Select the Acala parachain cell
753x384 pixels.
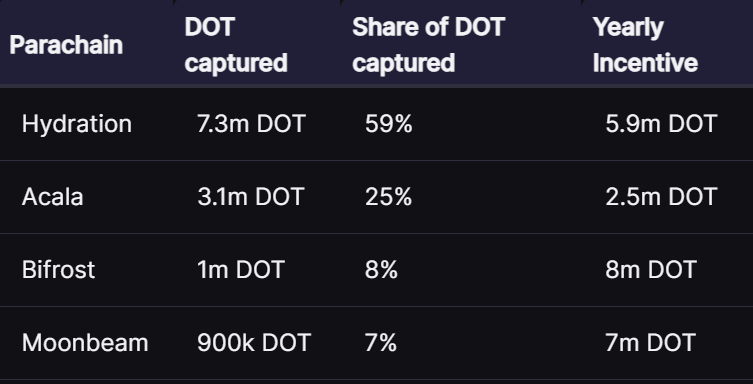52,197
